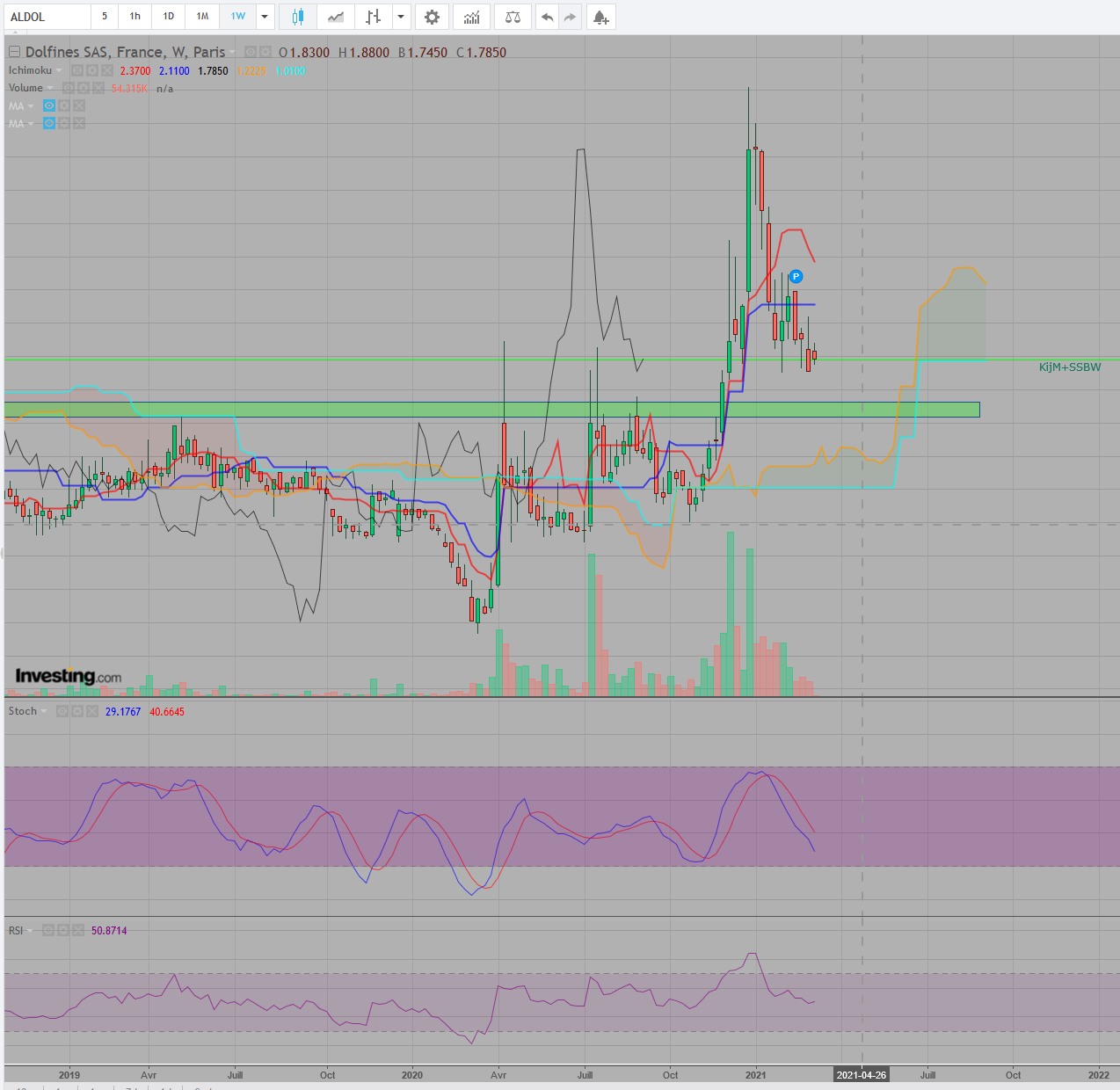Open the chart style dropdown arrow

(x=401, y=17)
